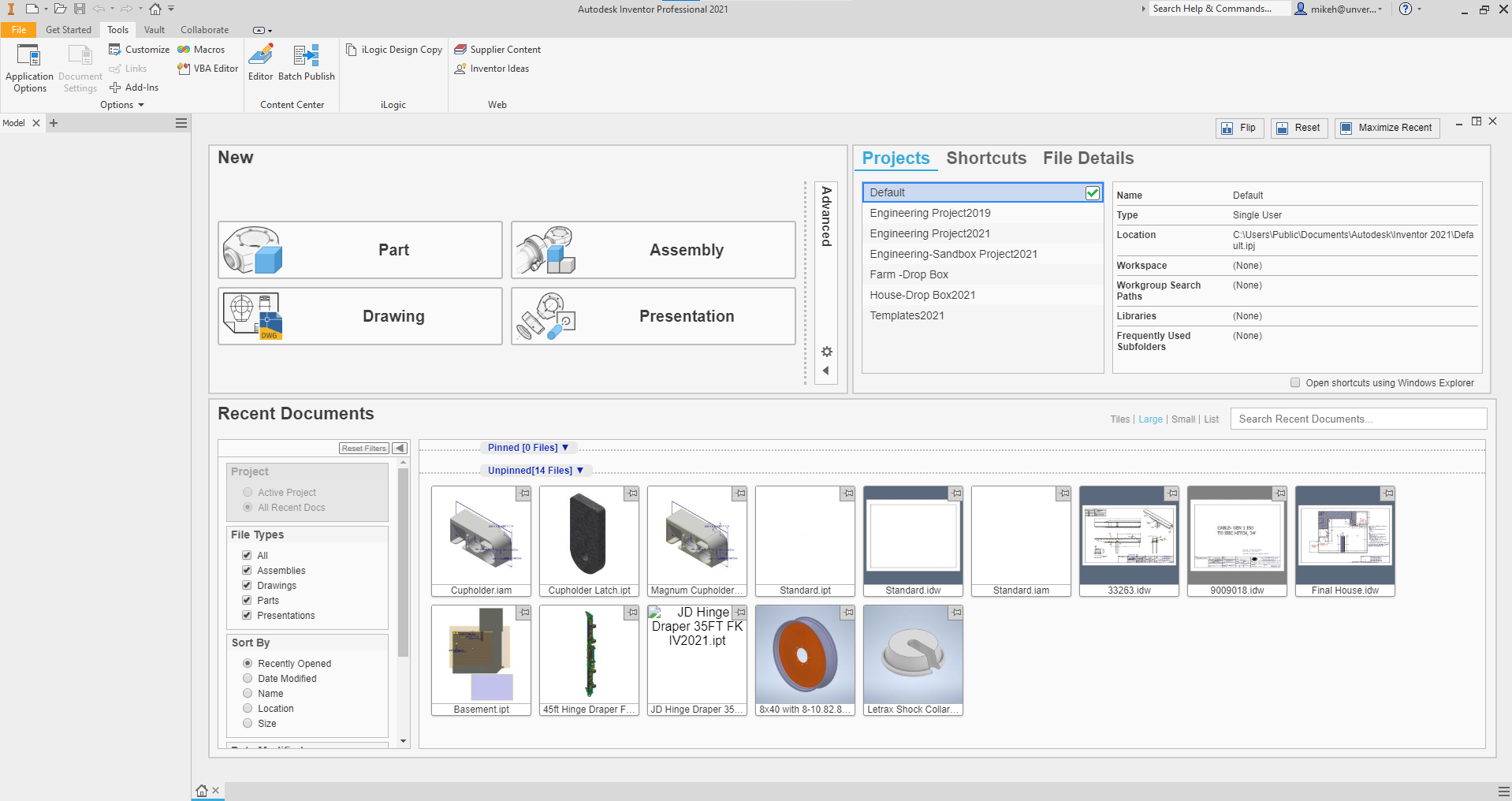
Task: Switch to the Vault ribbon tab
Action: pos(154,29)
